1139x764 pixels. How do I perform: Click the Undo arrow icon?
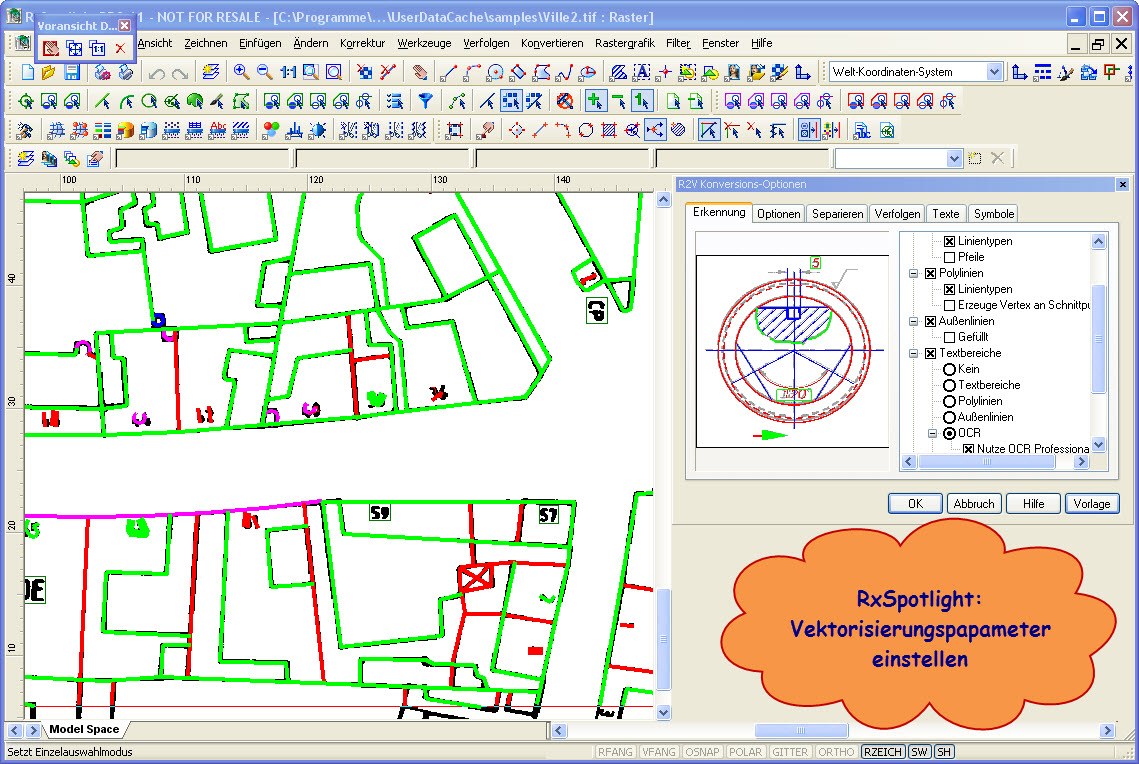(156, 72)
